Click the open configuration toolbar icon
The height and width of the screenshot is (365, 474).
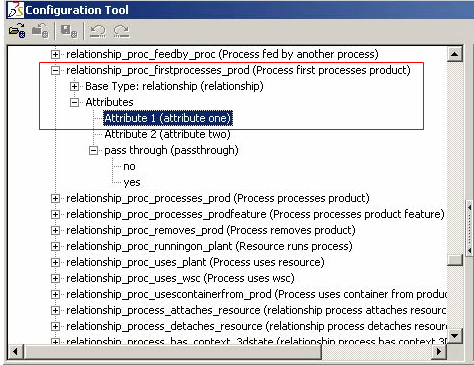click(x=17, y=31)
